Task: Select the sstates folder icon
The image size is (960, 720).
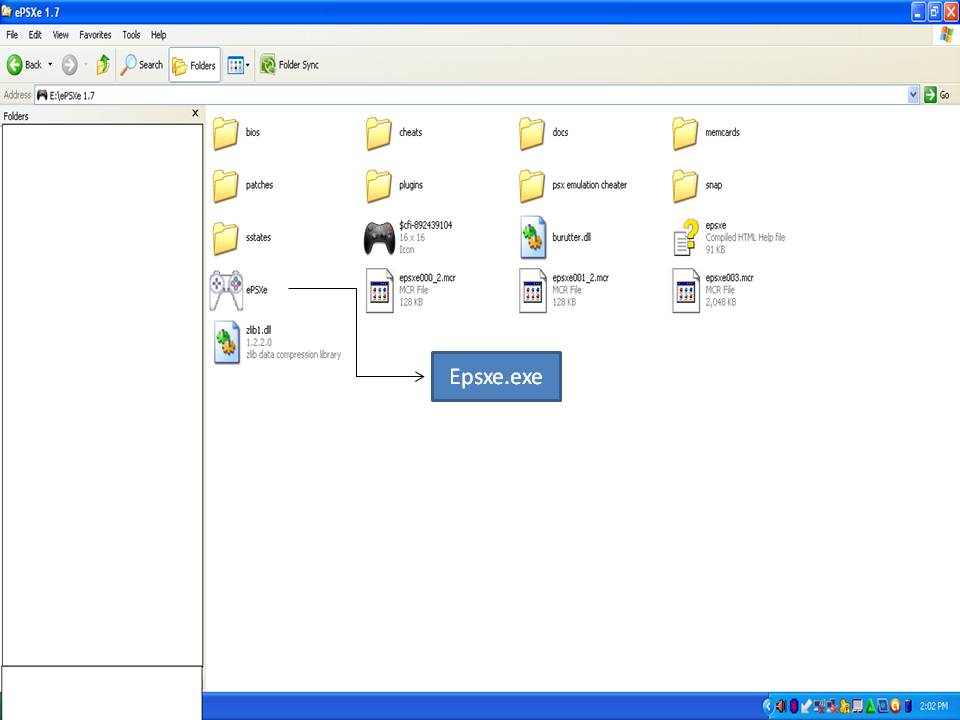Action: (x=225, y=239)
